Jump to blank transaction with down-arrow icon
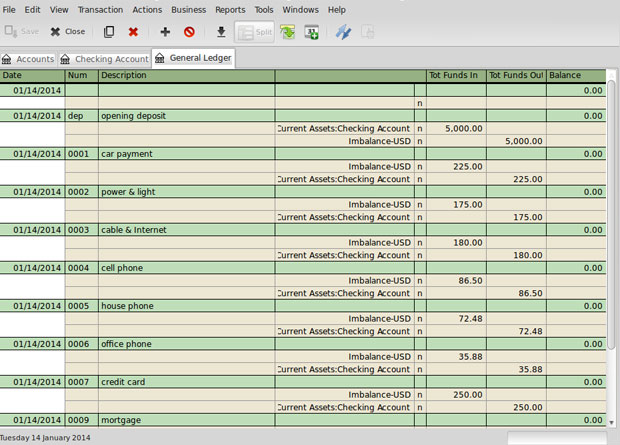Screen dimensions: 620x445 221,32
